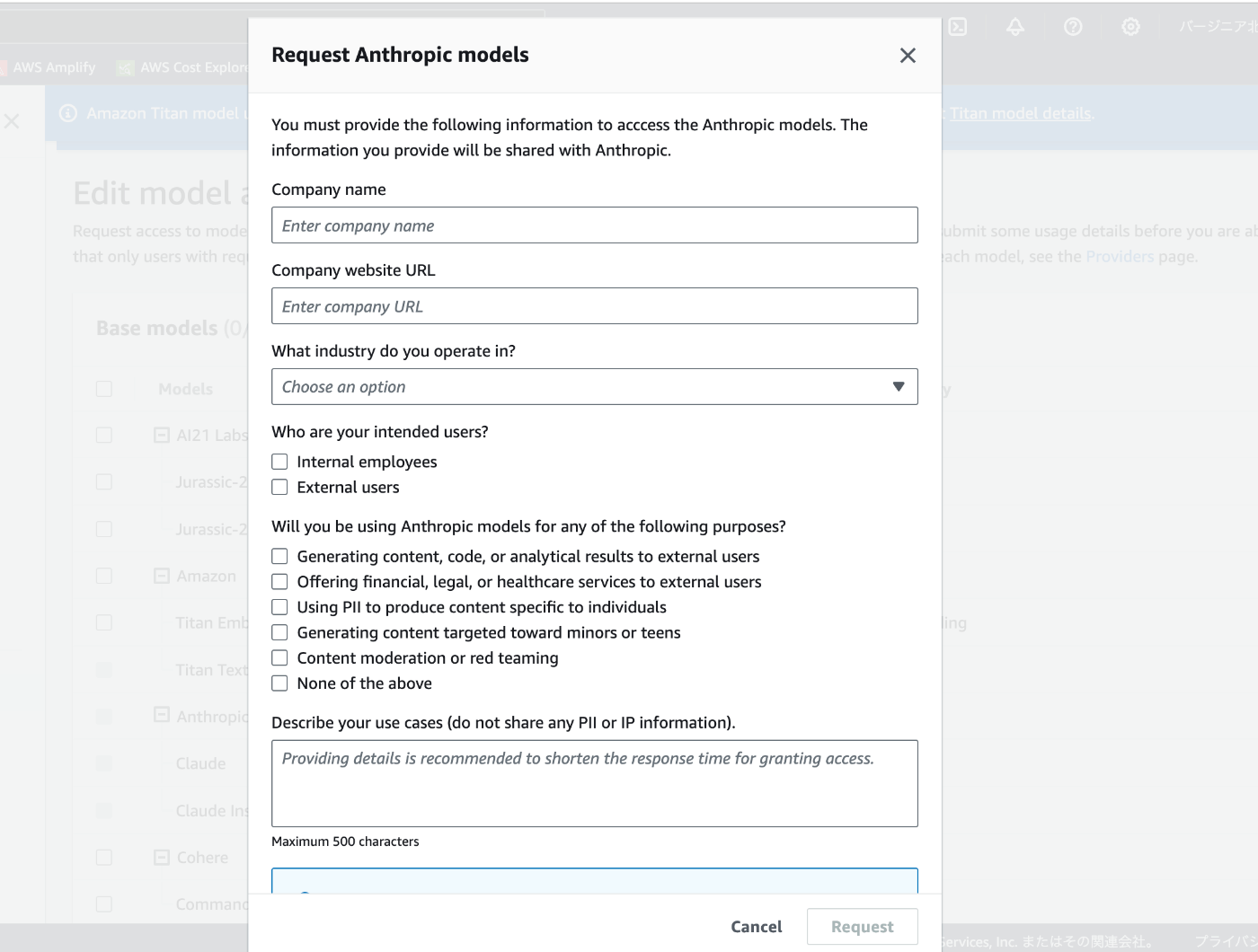Check Generating content, code, or analytical results
This screenshot has height=952, width=1258.
point(279,556)
